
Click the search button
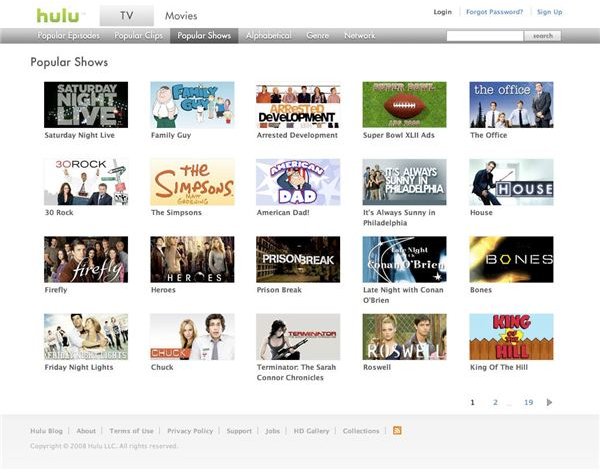coord(543,36)
